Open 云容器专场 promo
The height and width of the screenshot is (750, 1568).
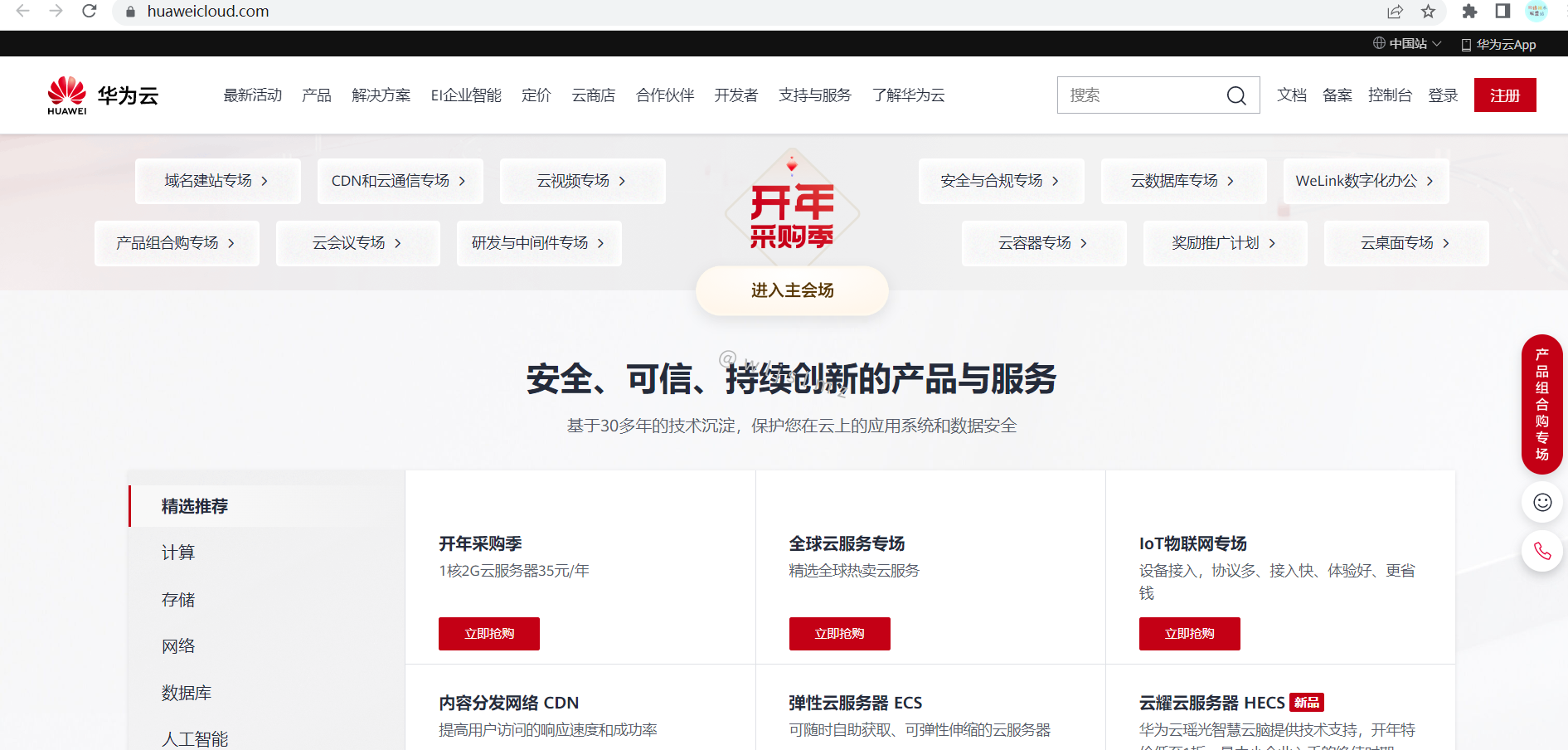(1044, 243)
